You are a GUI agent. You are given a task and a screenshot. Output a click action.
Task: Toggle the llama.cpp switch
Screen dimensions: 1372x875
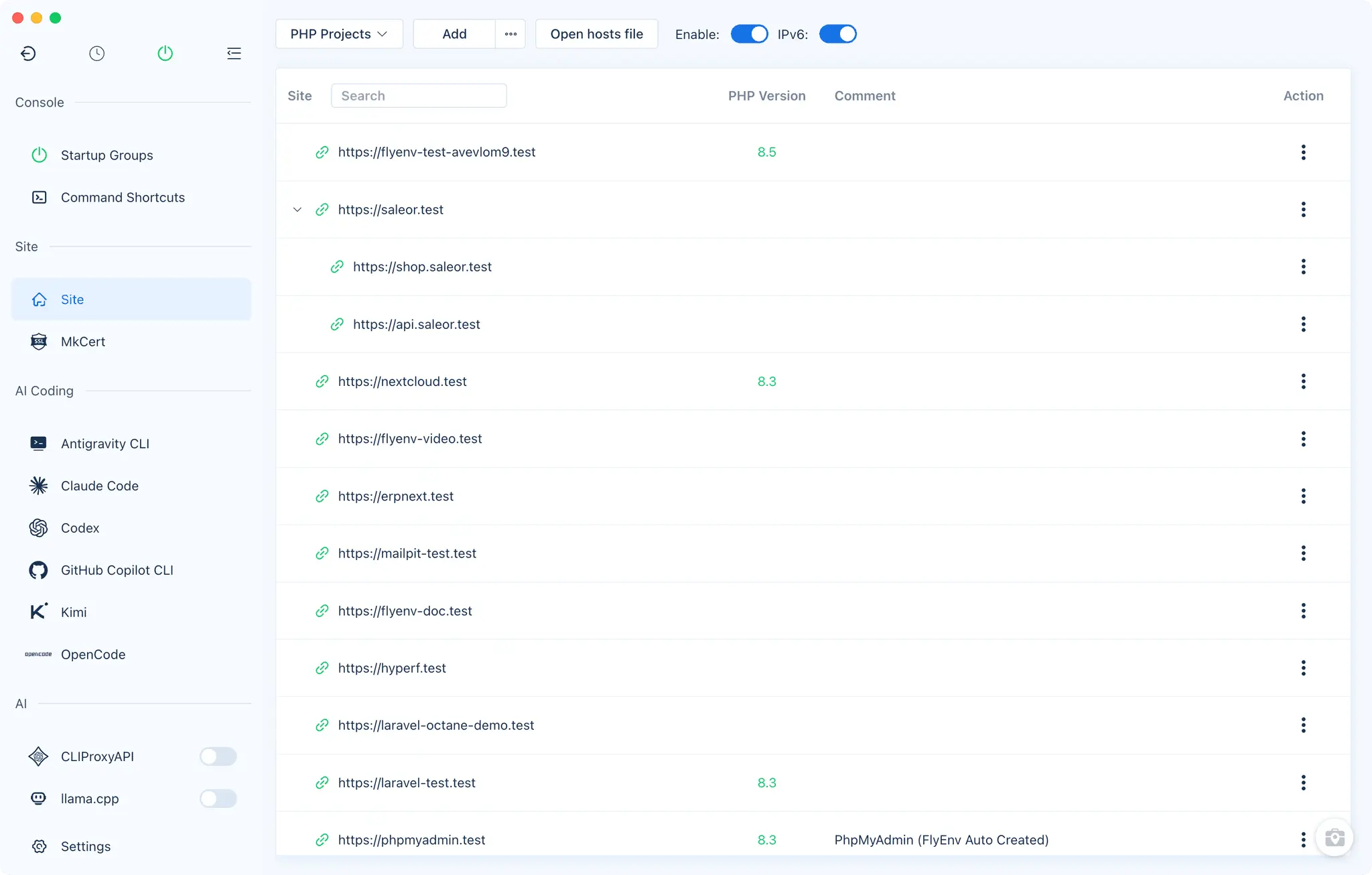tap(218, 799)
